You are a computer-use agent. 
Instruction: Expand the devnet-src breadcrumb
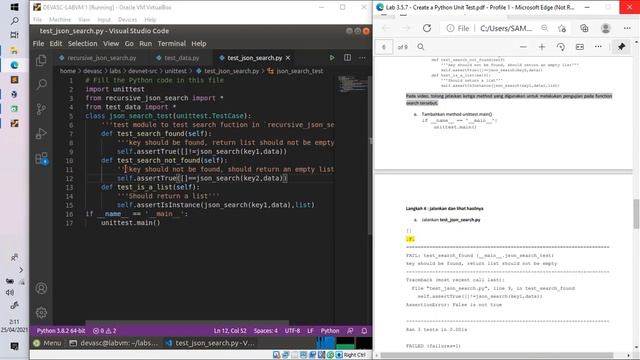[x=142, y=71]
